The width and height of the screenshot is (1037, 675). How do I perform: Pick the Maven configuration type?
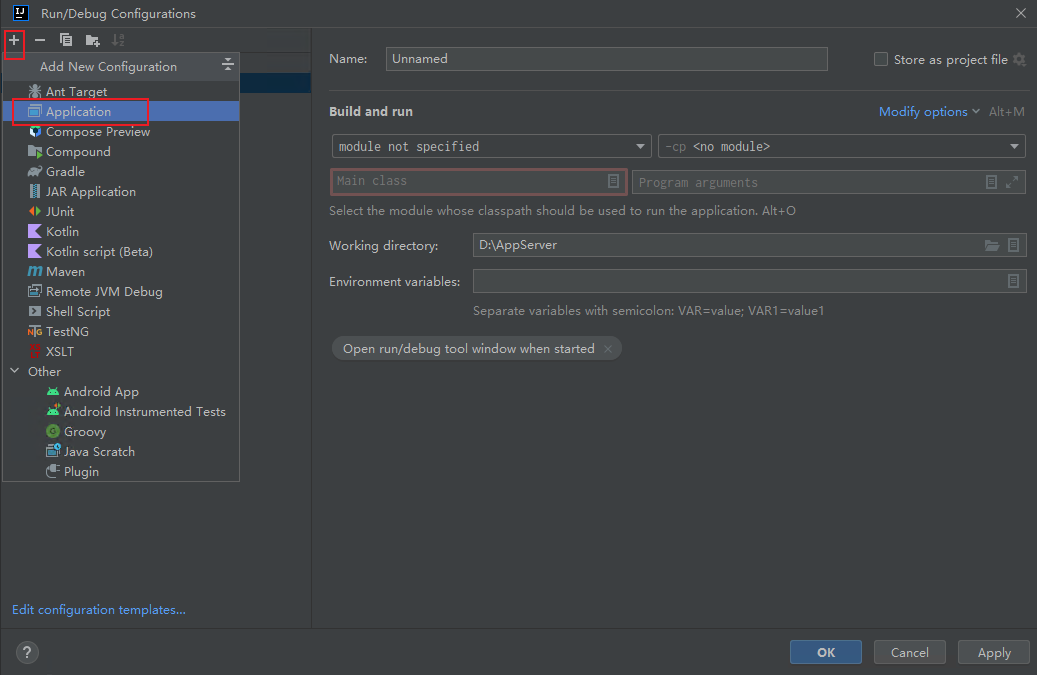121,271
